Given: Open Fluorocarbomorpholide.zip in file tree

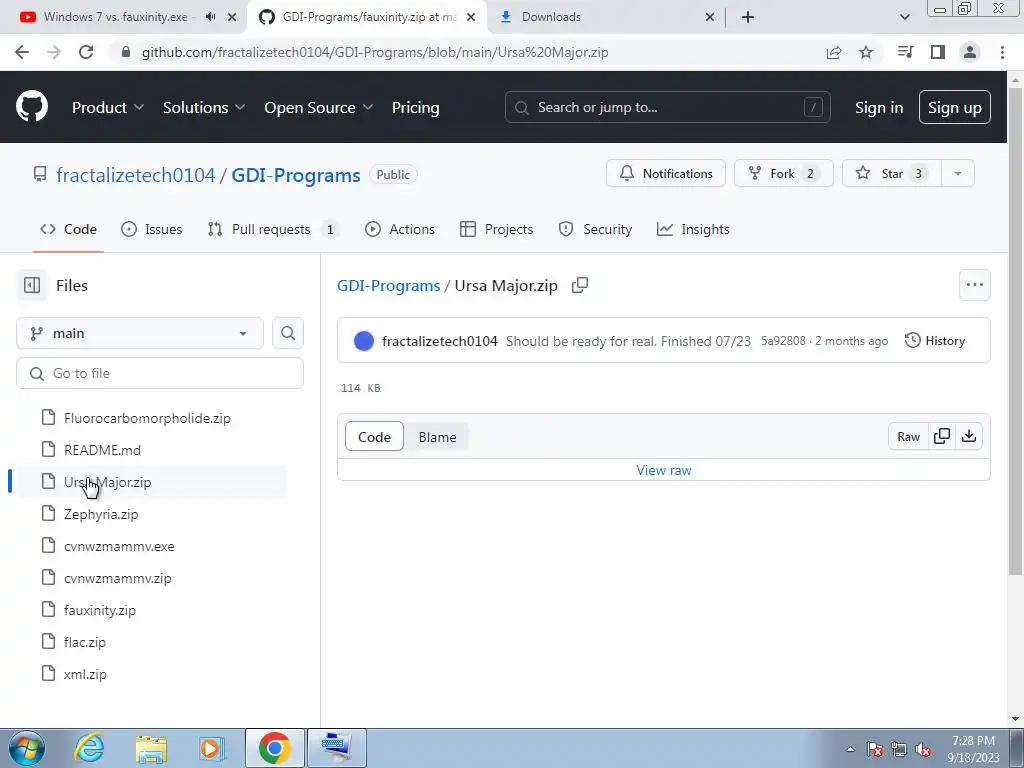Looking at the screenshot, I should (147, 418).
